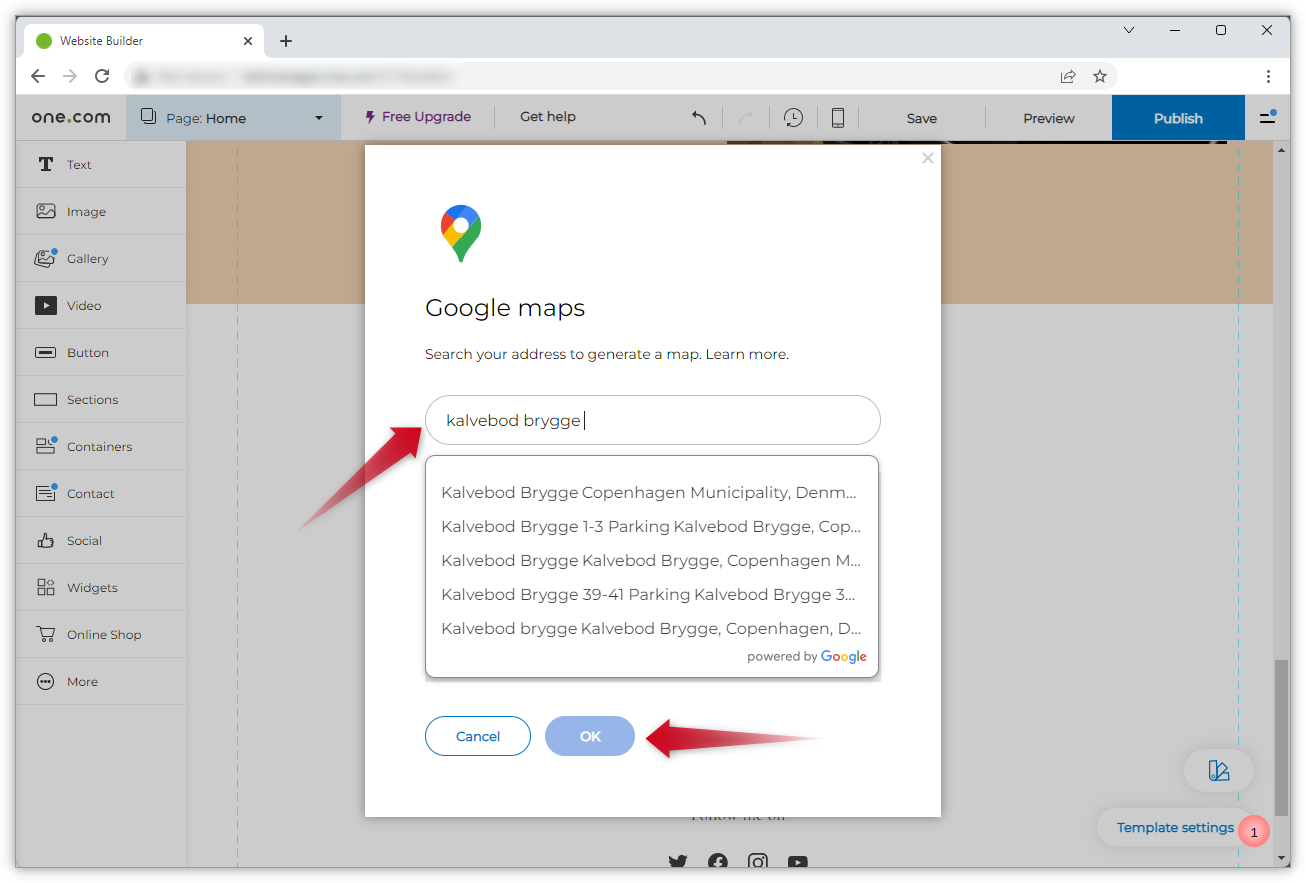Open the Gallery component in sidebar

[x=101, y=259]
